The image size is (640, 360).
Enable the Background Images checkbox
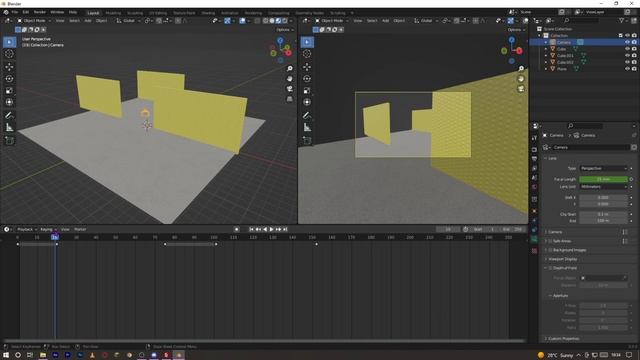[550, 250]
